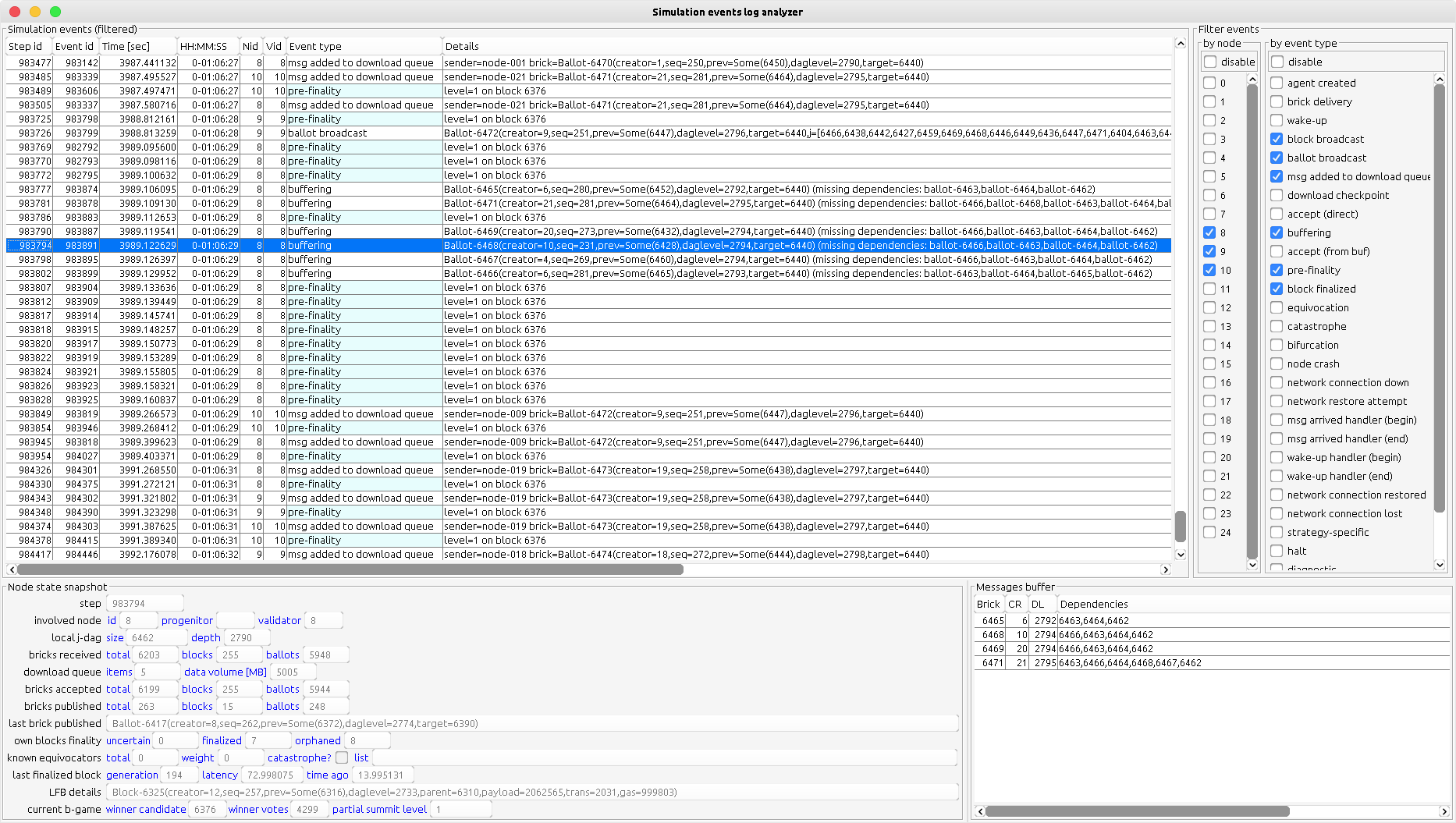The width and height of the screenshot is (1456, 823).
Task: Check 'network connection down' filter
Action: (1277, 382)
